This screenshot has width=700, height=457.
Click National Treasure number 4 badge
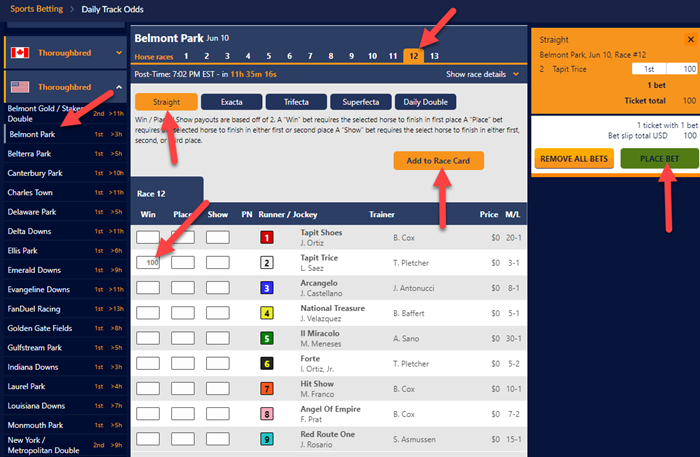(267, 313)
